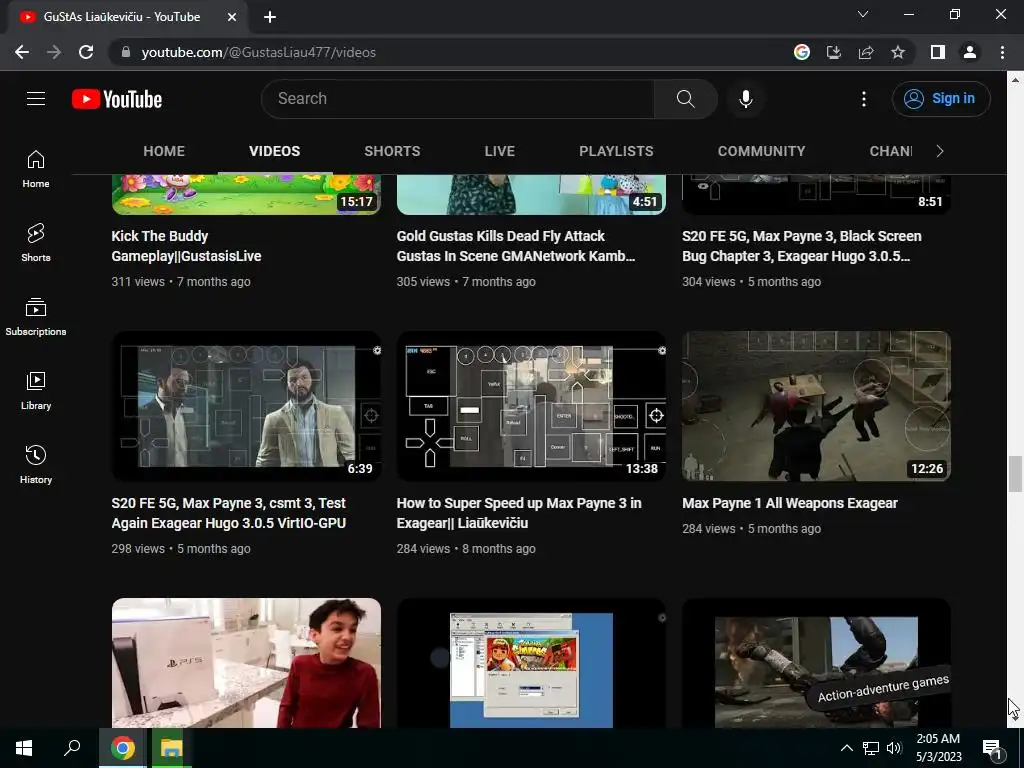Show hidden system tray icons
Screen dimensions: 1024x768
(x=846, y=748)
